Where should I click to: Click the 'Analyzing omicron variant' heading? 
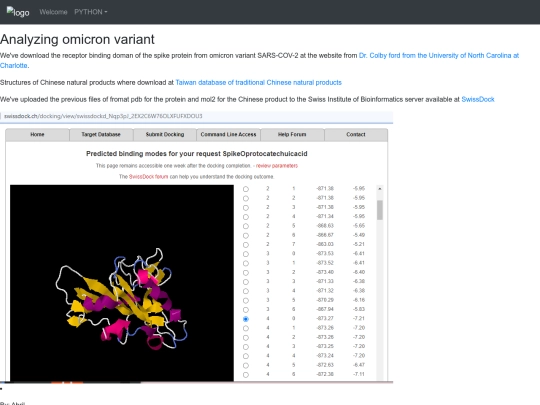[77, 39]
